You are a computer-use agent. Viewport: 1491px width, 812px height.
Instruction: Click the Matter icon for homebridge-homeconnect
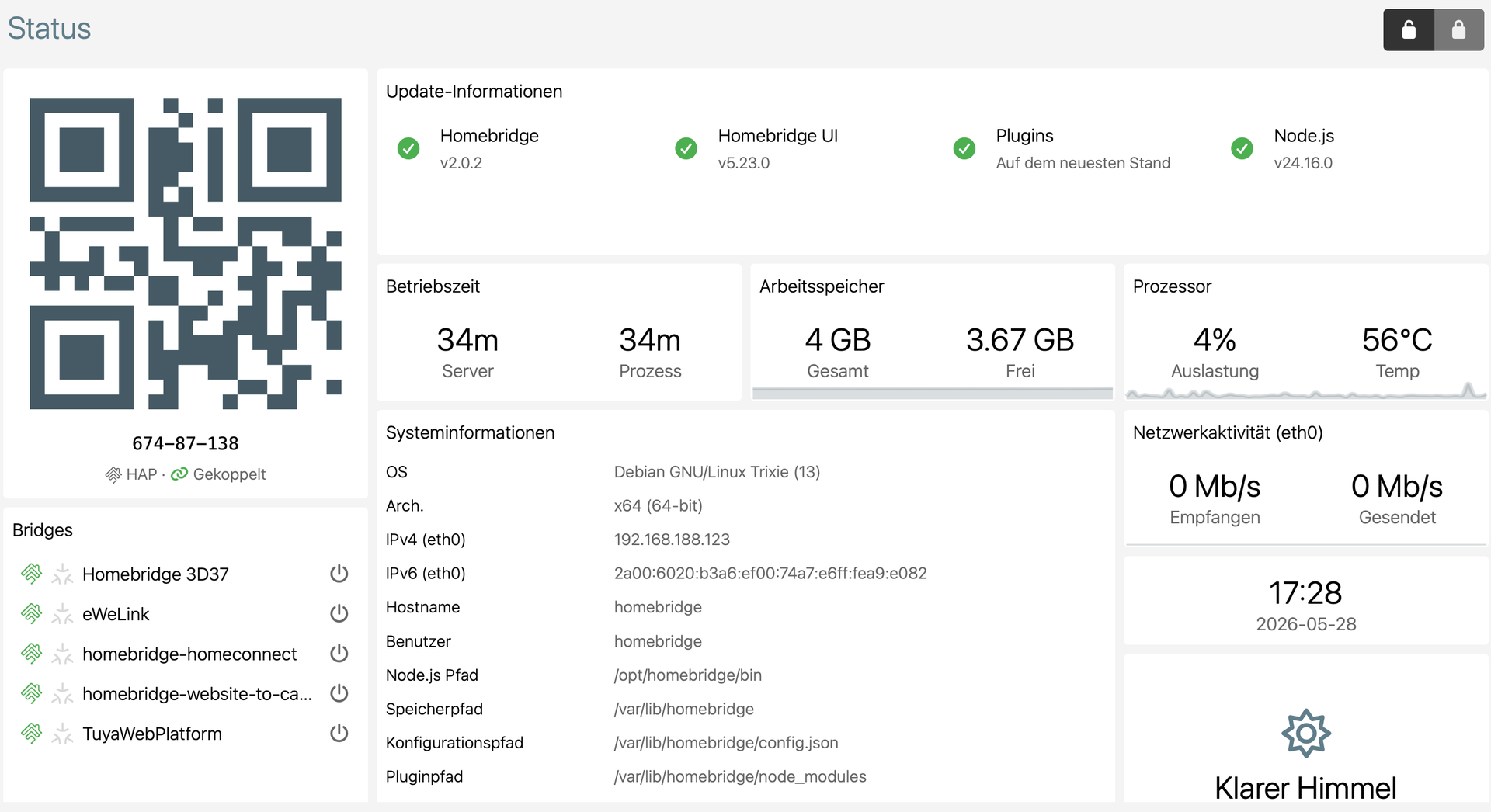(62, 654)
